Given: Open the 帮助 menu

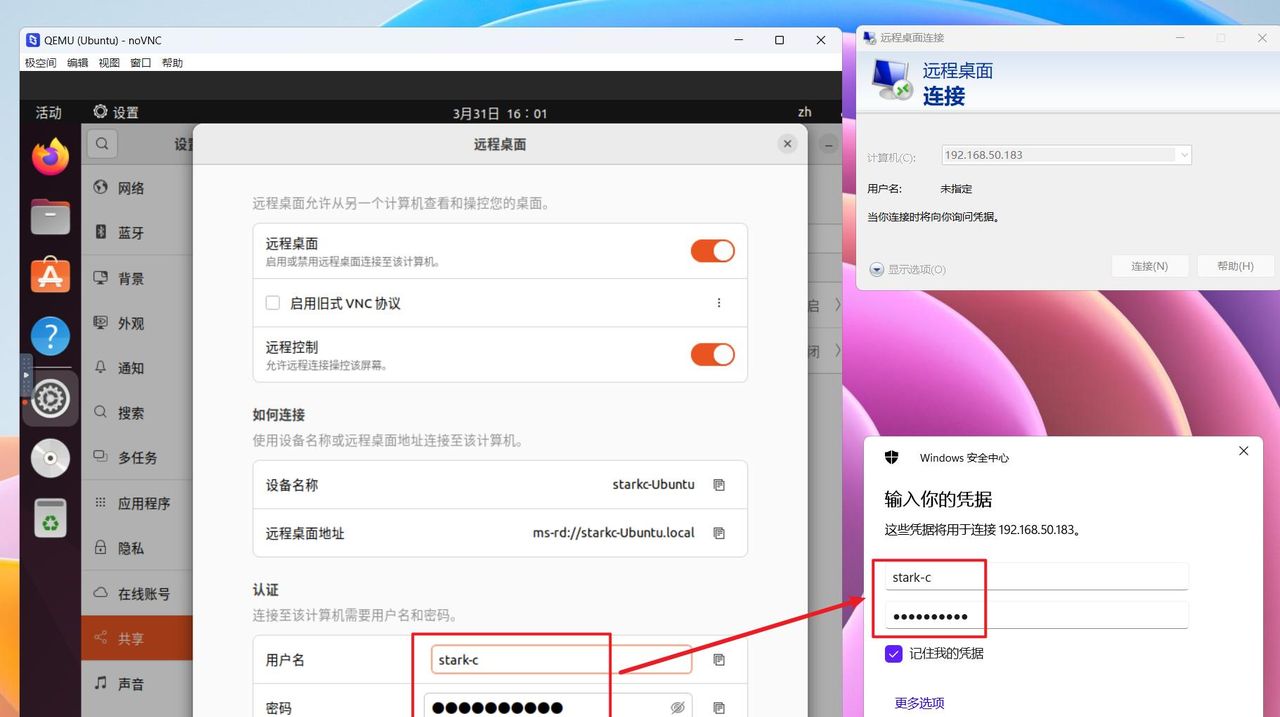Looking at the screenshot, I should (x=172, y=63).
